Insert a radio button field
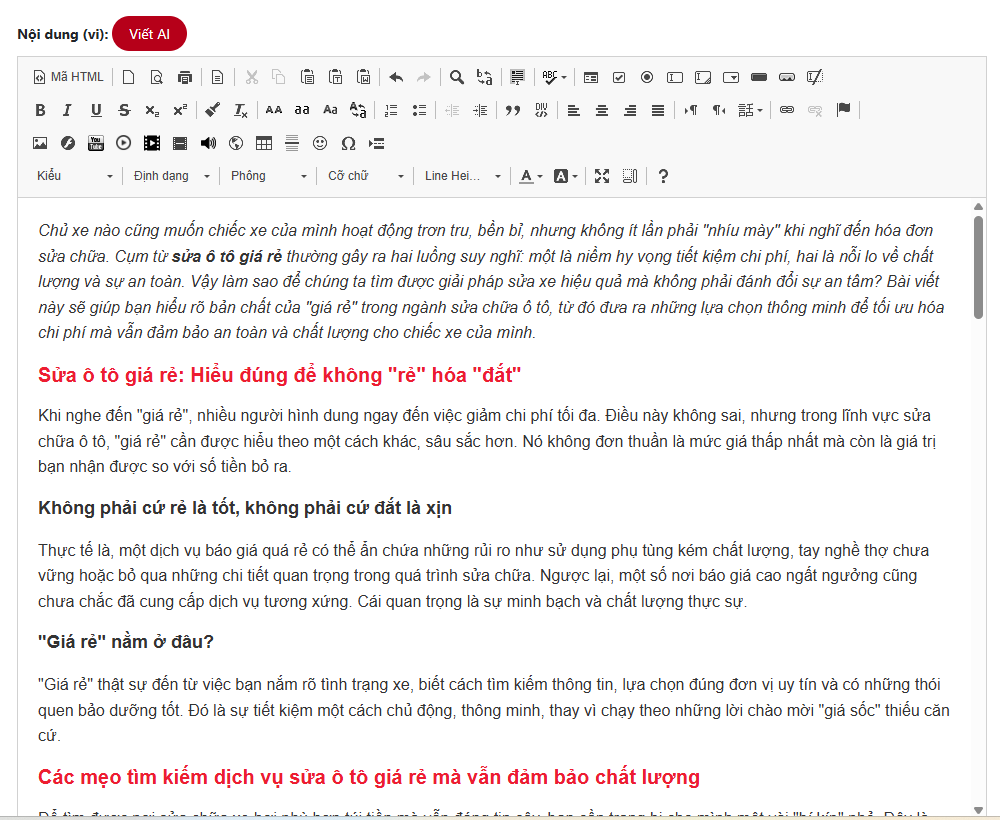The image size is (1000, 820). pyautogui.click(x=647, y=77)
